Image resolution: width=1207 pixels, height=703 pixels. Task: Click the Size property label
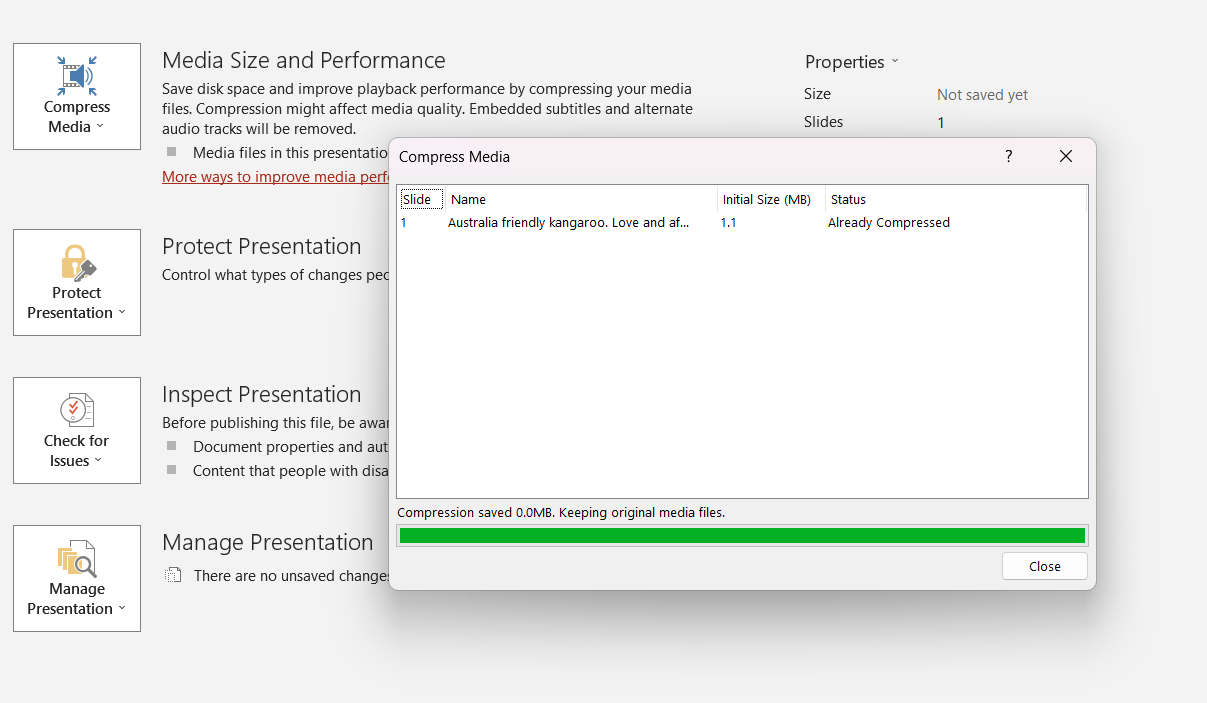817,94
